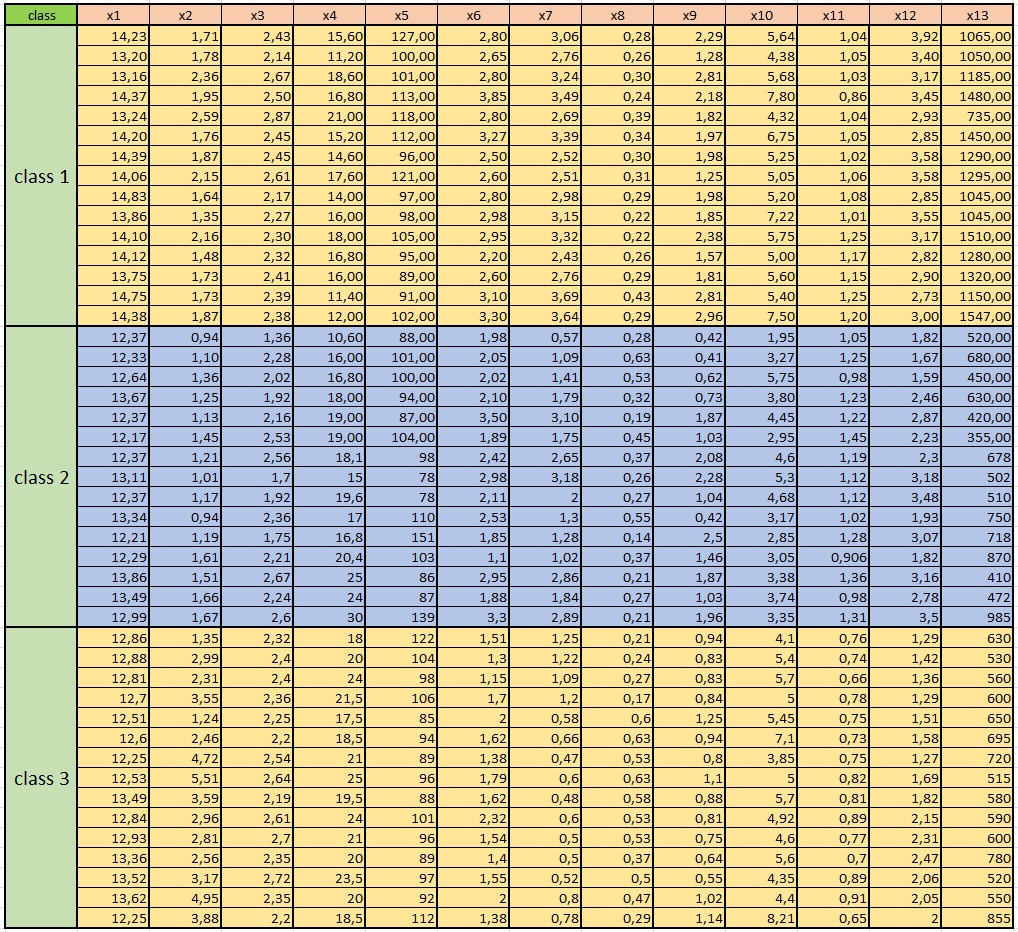Select the merged 'class 2' cell
Screen dimensions: 1018x932
click(x=41, y=477)
